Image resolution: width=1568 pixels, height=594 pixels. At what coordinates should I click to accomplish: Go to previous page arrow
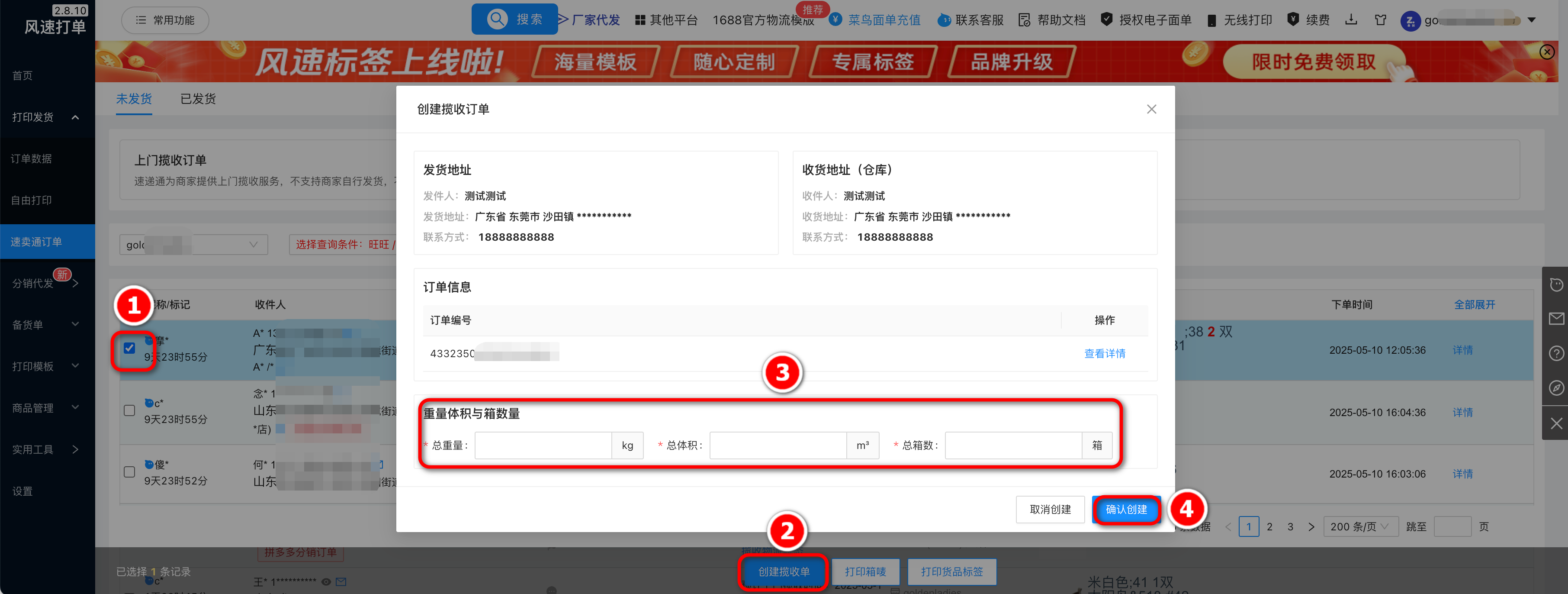pos(1228,527)
